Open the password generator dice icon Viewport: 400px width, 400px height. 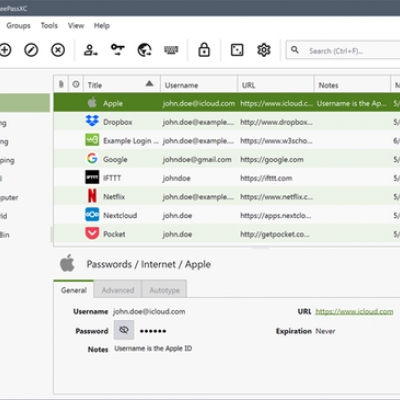tap(237, 50)
